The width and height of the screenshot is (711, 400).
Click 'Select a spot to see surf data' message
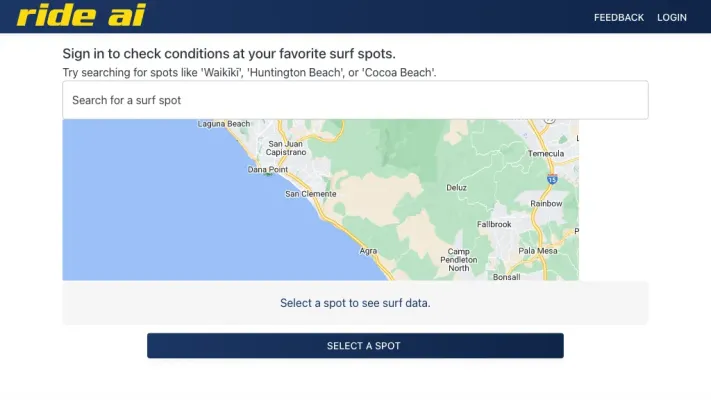(355, 303)
